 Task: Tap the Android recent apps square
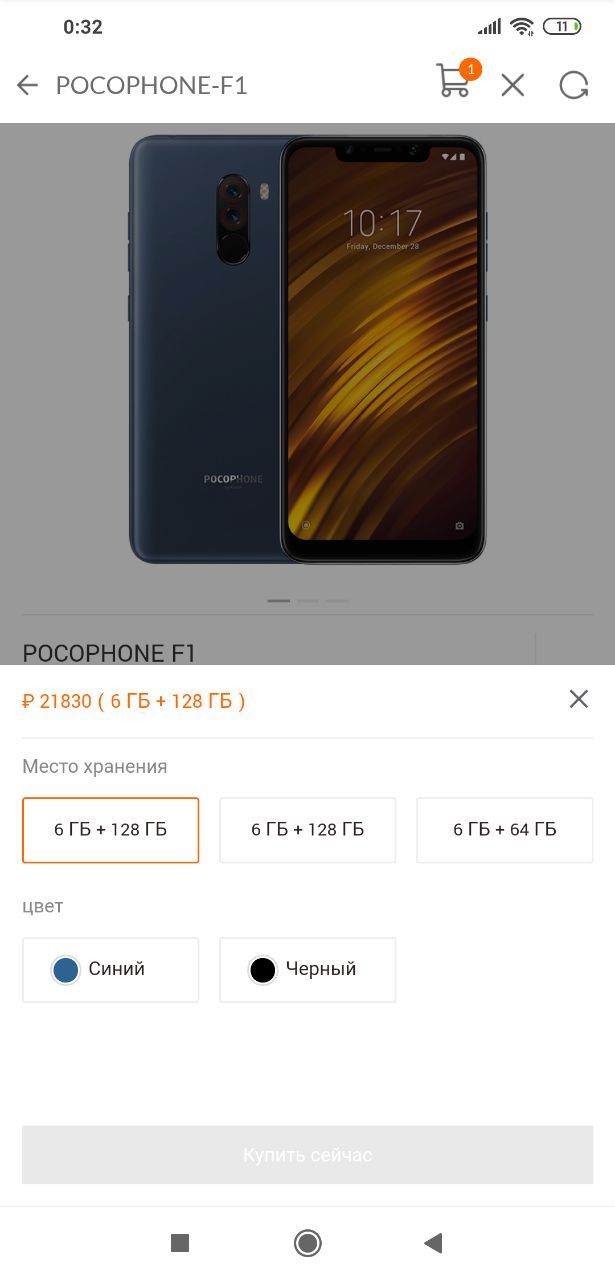180,1243
